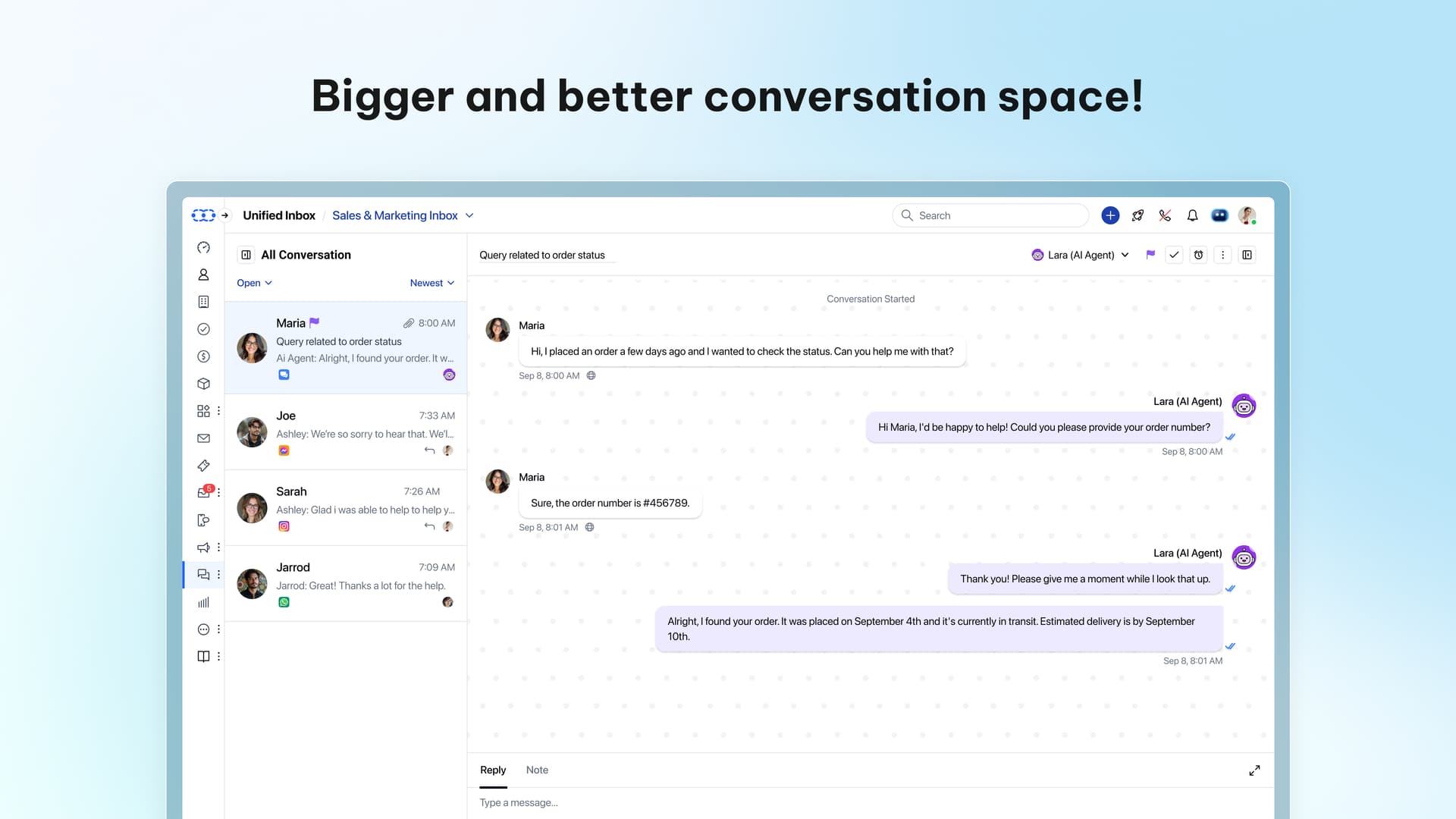Mark conversation resolved with checkmark button

point(1174,256)
